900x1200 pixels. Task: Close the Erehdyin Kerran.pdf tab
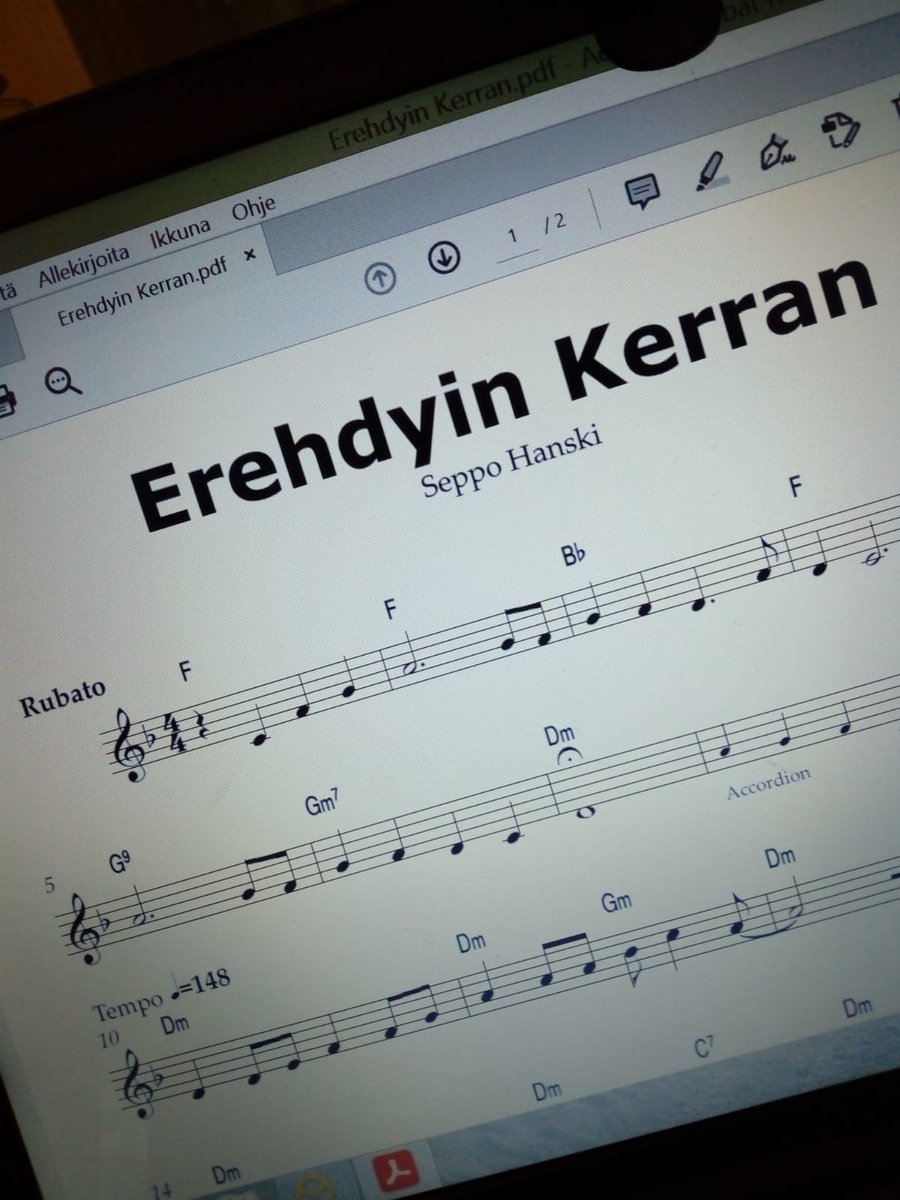coord(250,255)
